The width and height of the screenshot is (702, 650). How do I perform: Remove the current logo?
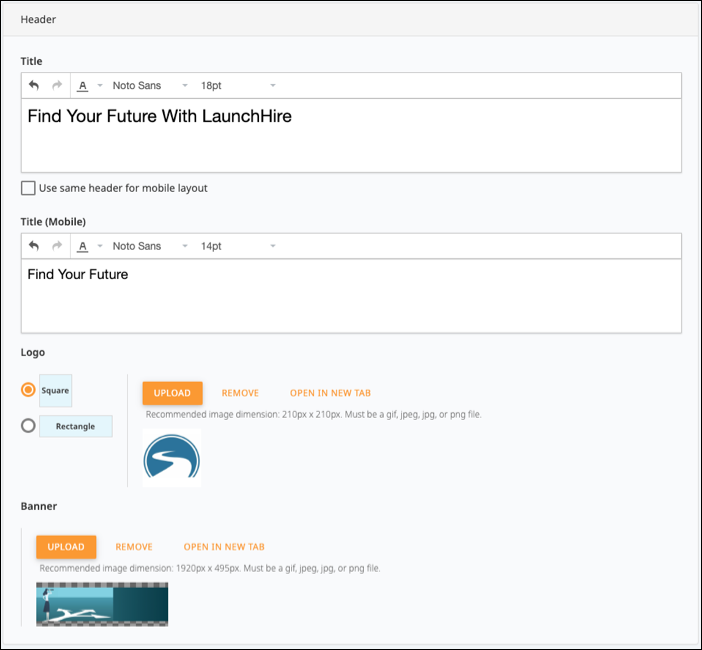tap(240, 393)
